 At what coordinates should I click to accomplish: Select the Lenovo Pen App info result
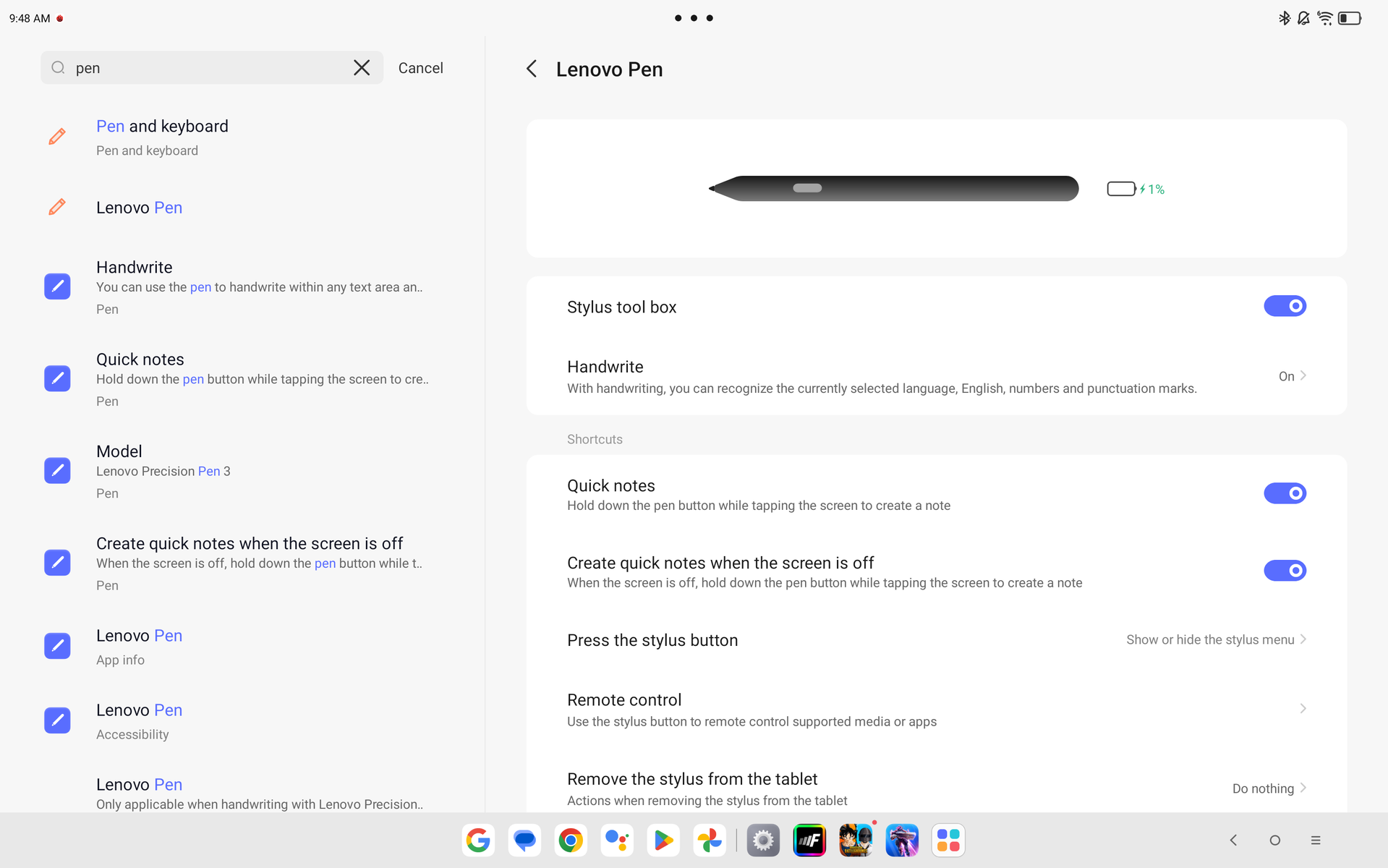coord(242,647)
